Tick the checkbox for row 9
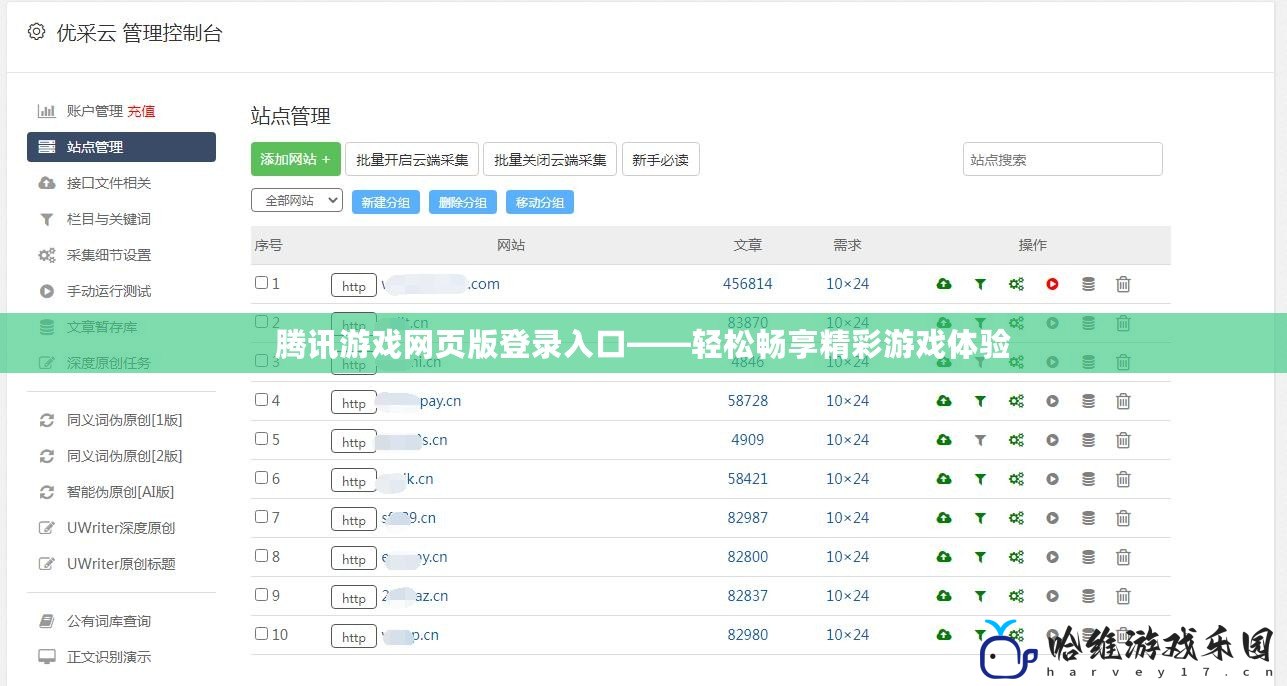1287x686 pixels. [261, 595]
